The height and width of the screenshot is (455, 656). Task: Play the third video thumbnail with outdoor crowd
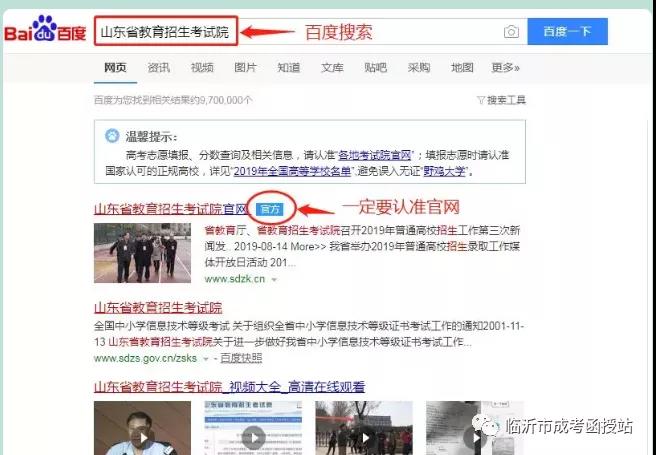364,428
